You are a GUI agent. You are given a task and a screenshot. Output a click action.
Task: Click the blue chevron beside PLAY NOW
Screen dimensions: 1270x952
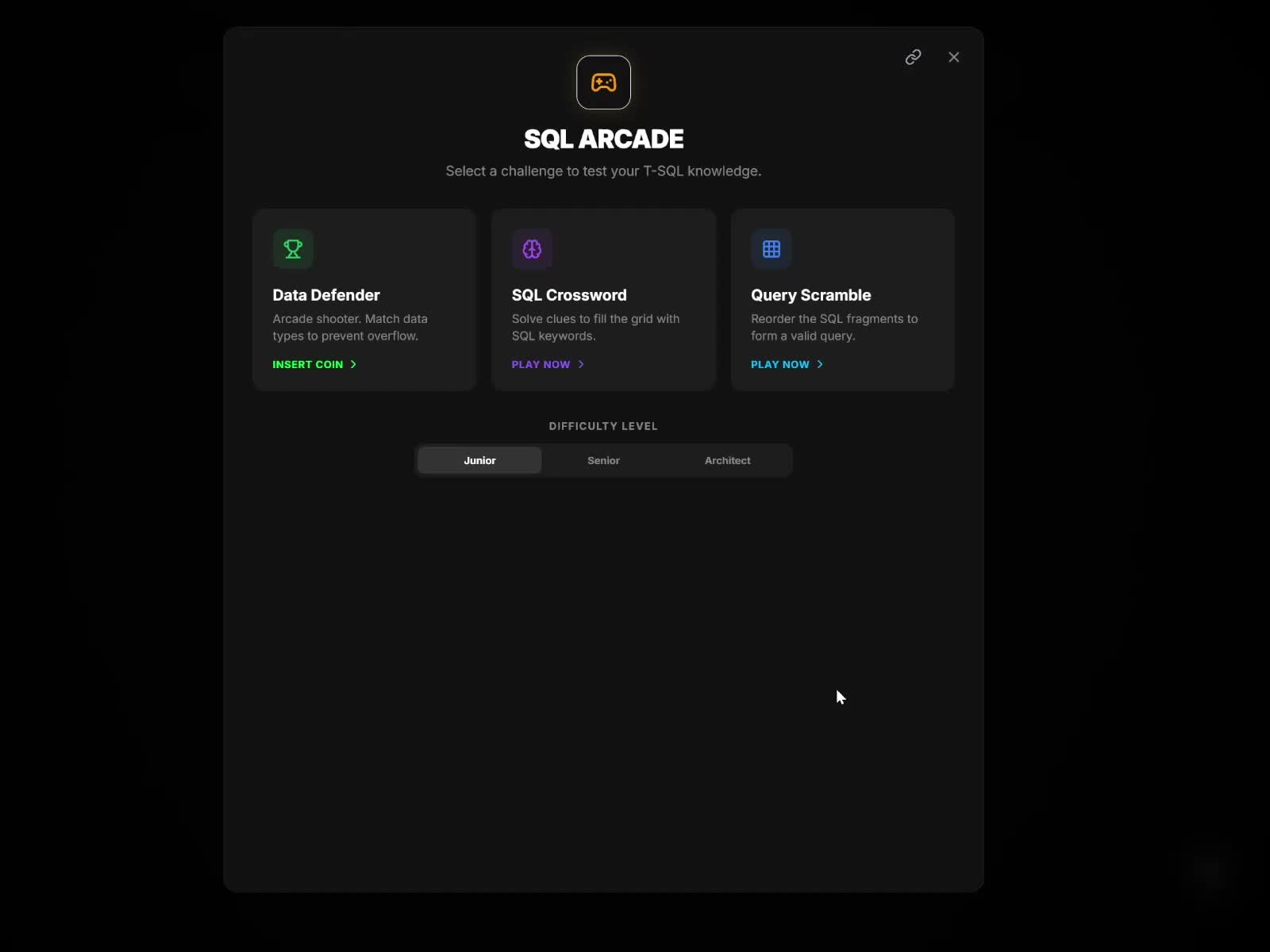click(x=820, y=364)
